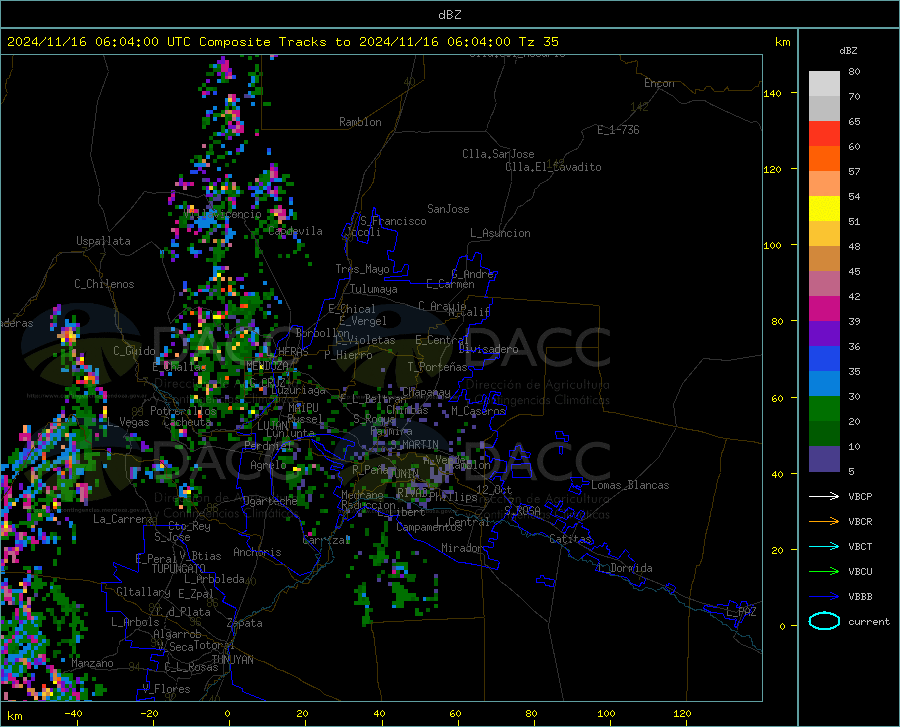Pick the purple 36-39 dBZ swatch

point(824,334)
